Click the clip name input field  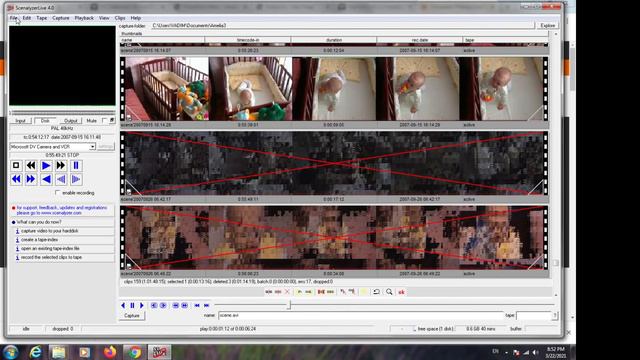(361, 316)
